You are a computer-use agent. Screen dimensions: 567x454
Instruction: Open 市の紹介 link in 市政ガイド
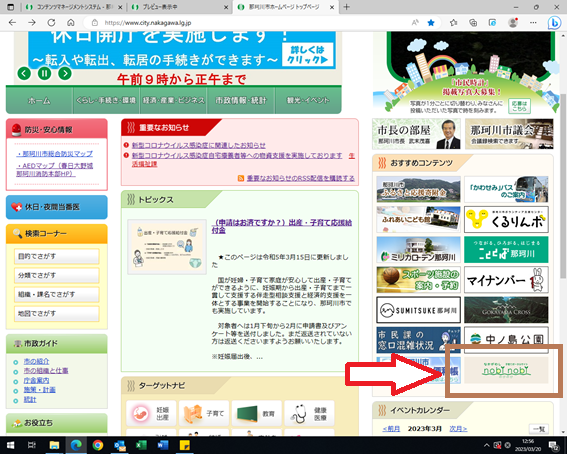coord(36,361)
